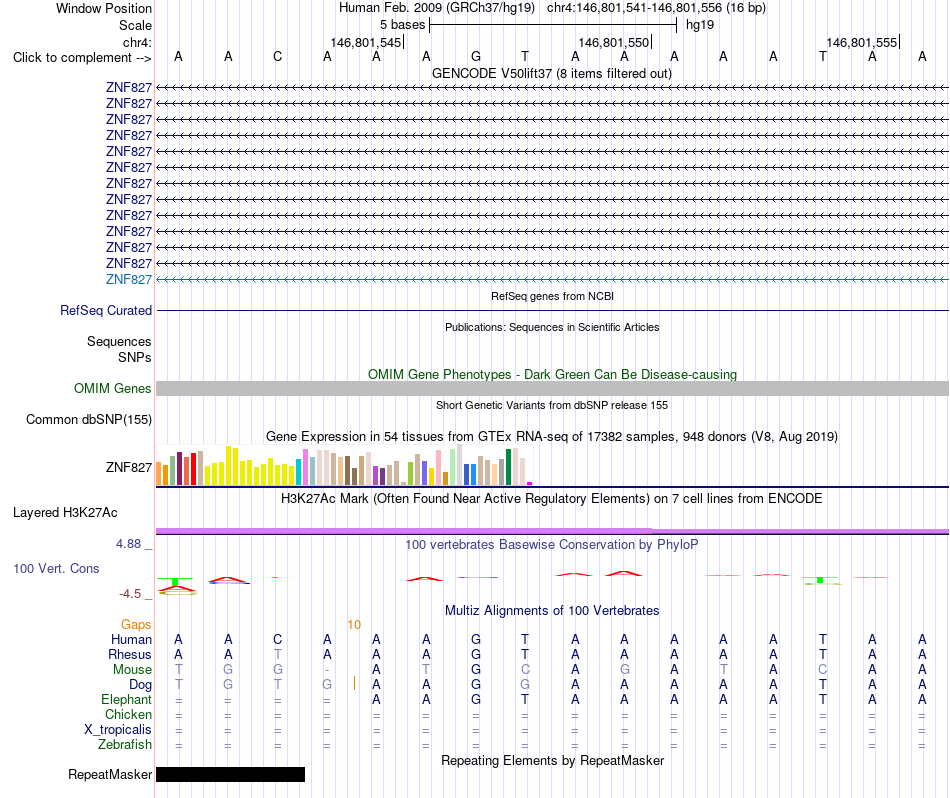This screenshot has width=950, height=798.
Task: Open '100 vertebrates Basewise Conservation by PhyloP' title
Action: [551, 545]
